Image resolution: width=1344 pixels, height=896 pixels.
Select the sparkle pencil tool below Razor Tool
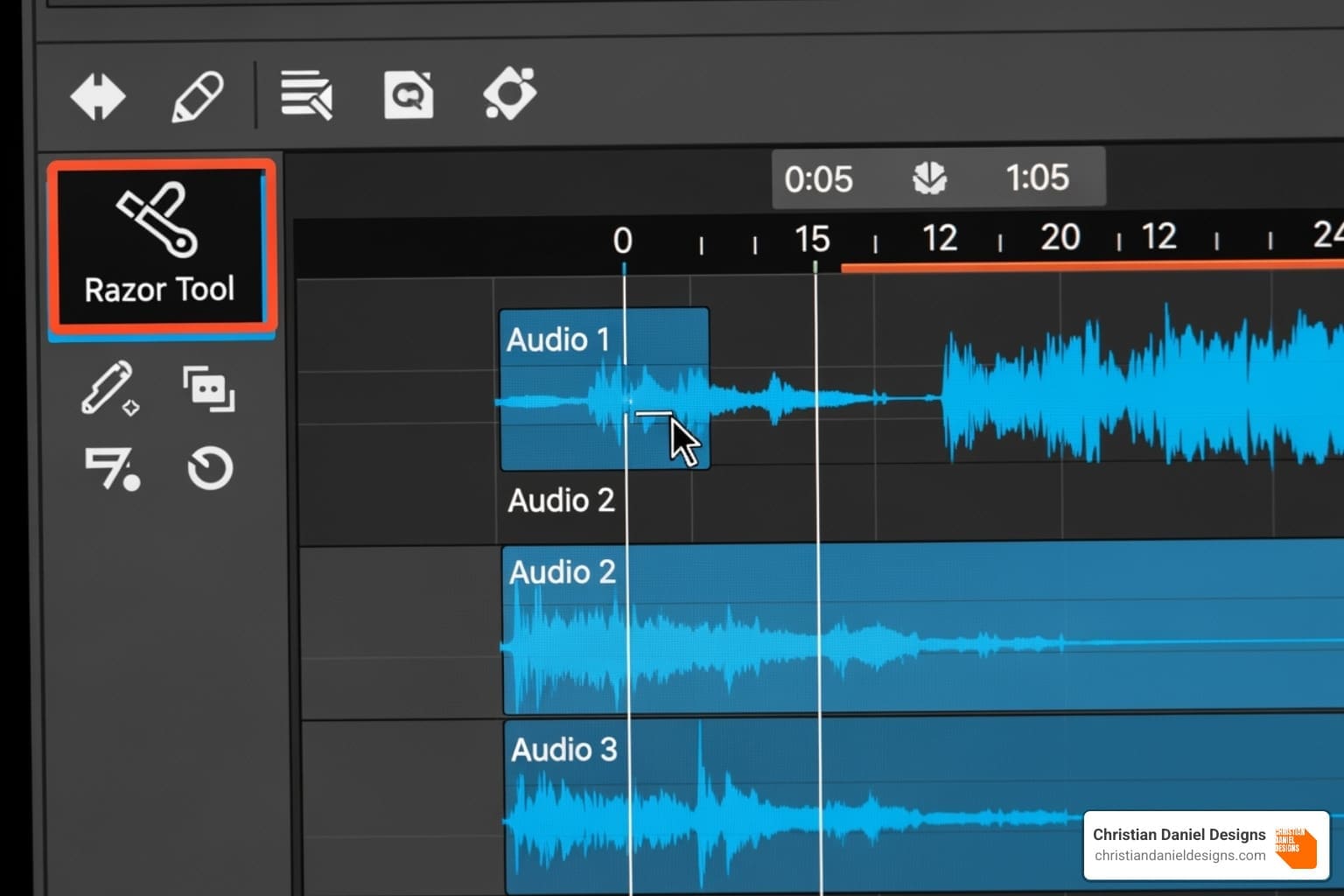[109, 388]
